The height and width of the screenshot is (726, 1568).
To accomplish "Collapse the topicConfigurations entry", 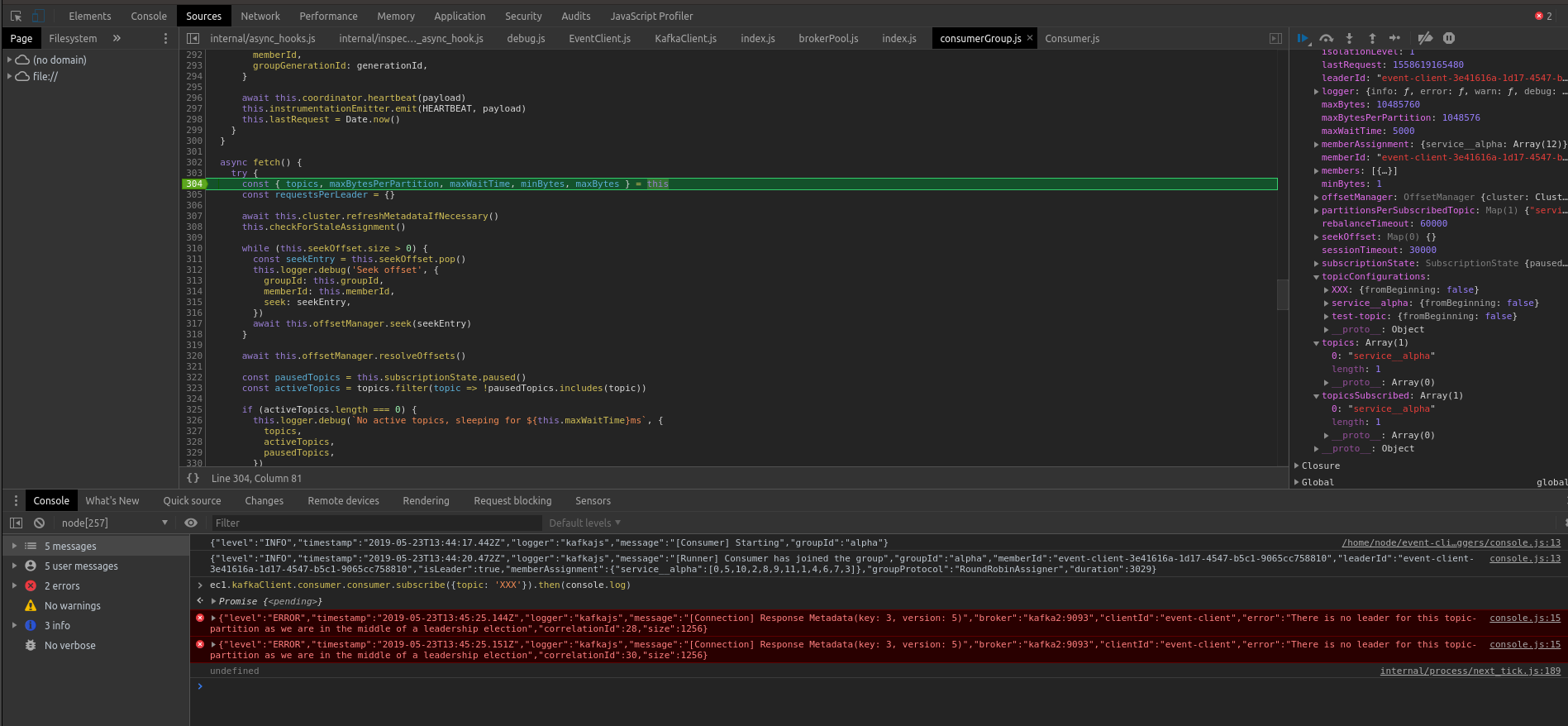I will (x=1316, y=277).
